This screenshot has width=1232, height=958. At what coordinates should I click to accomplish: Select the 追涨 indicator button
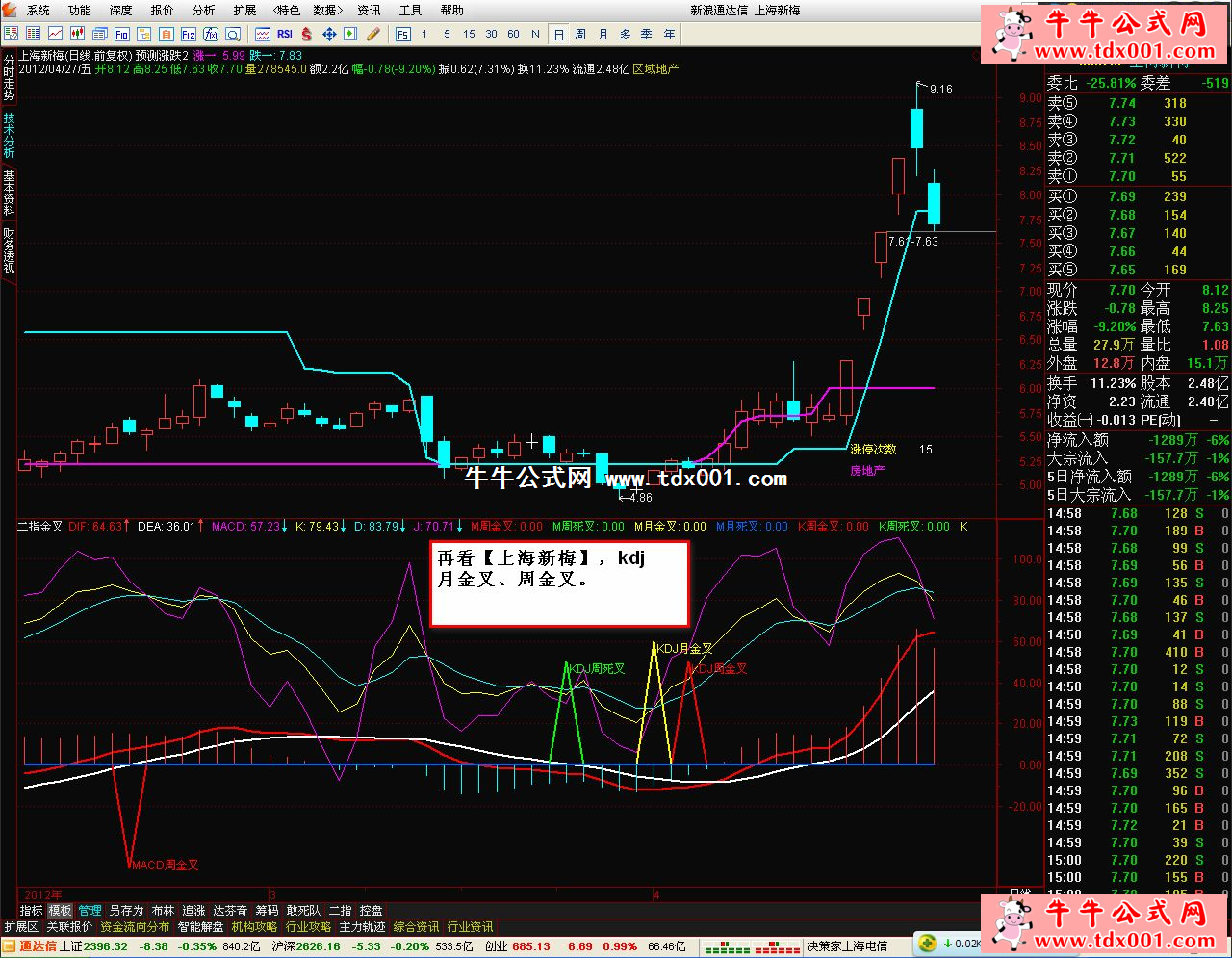coord(193,910)
